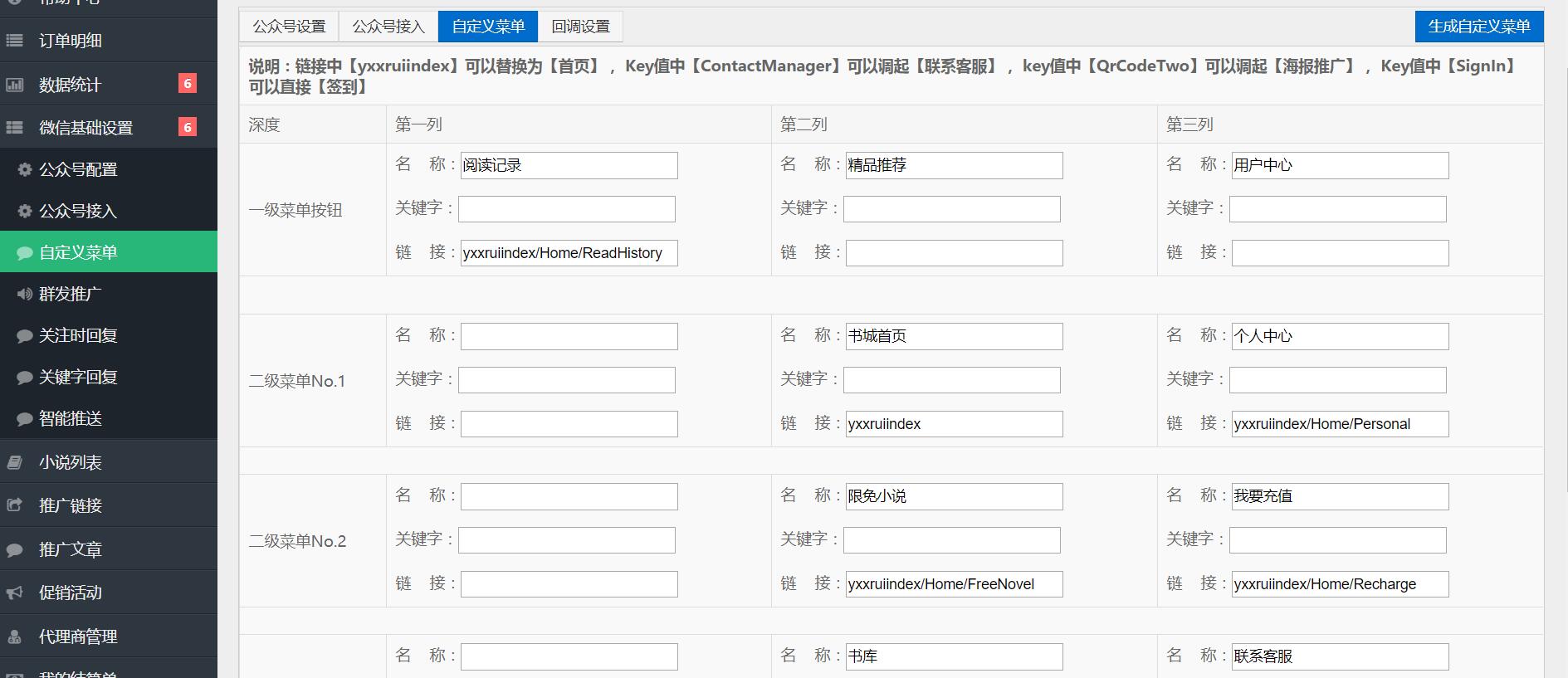Click the gear icon beside 公众号接入
1568x678 pixels.
pos(25,211)
